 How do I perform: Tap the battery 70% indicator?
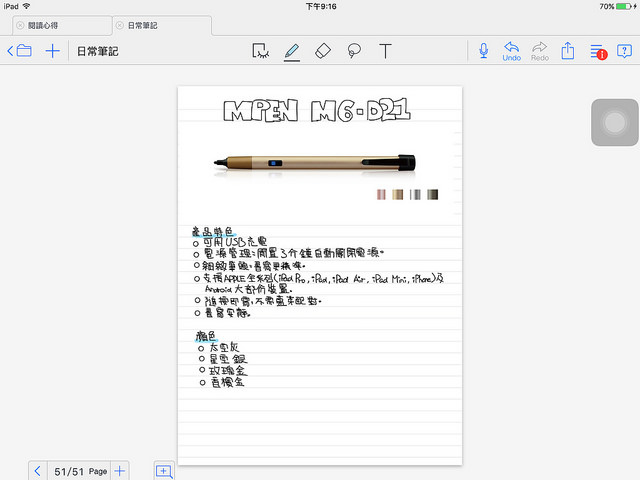pos(618,6)
